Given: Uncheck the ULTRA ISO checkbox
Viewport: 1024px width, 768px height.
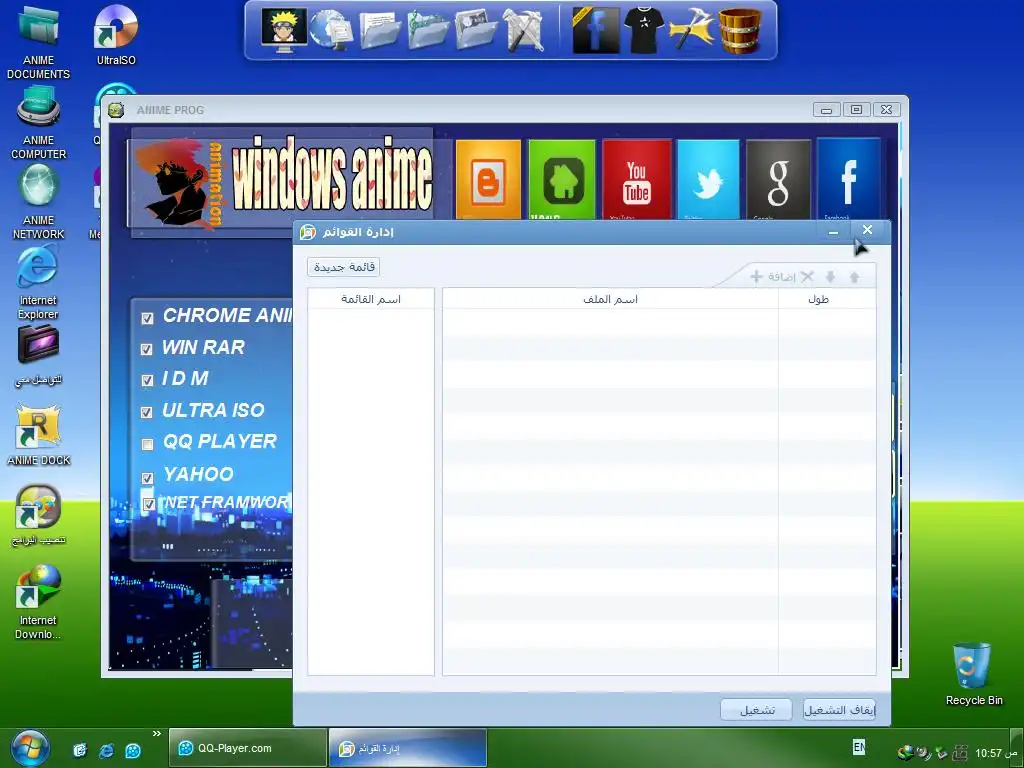Looking at the screenshot, I should 147,412.
